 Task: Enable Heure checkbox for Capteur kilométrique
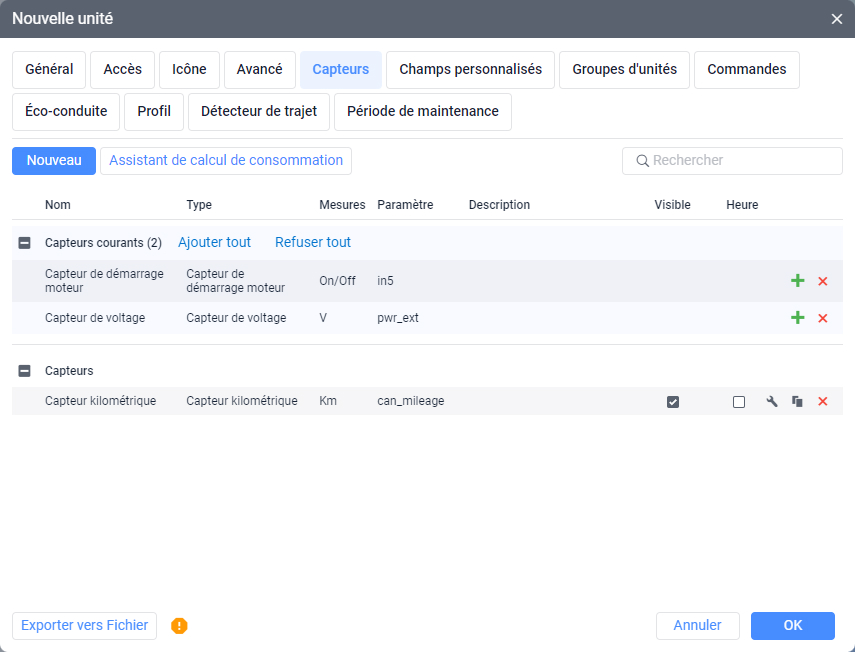[x=739, y=402]
